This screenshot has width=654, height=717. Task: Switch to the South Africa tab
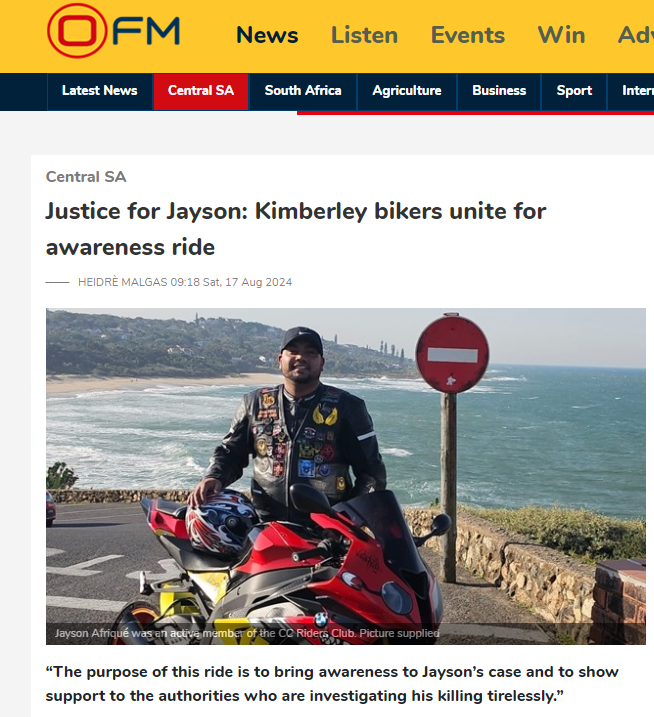pos(303,91)
